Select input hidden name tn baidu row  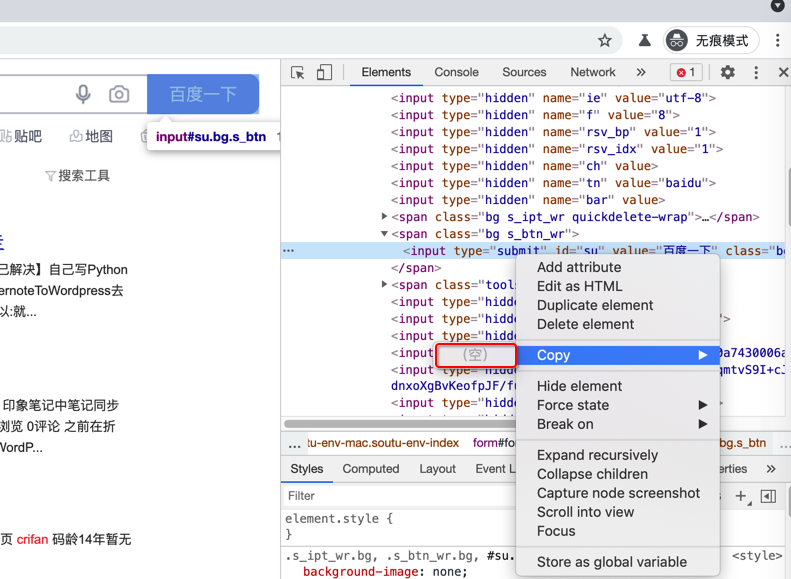pyautogui.click(x=553, y=183)
